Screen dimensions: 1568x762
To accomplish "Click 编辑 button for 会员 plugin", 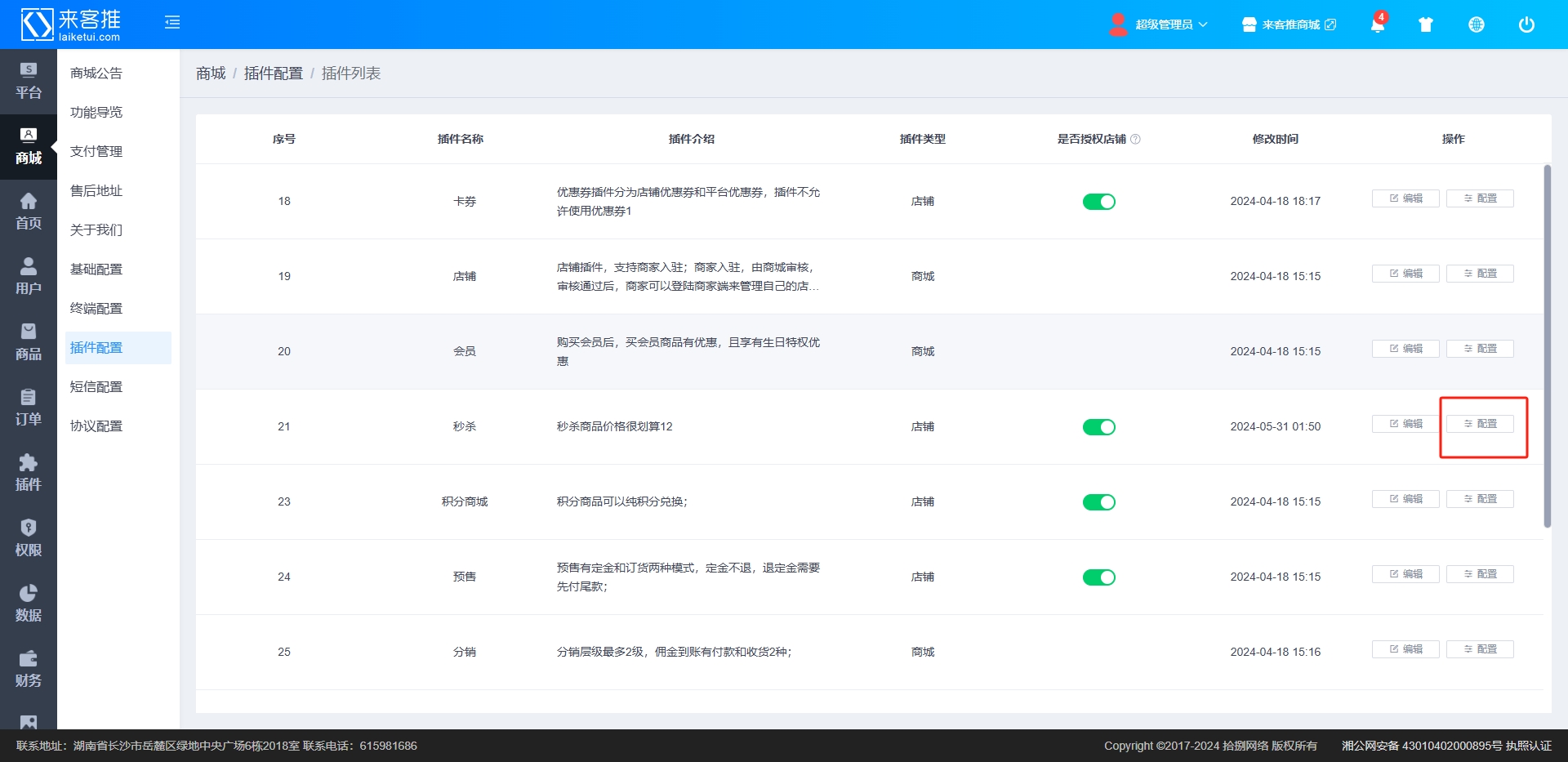I will (x=1405, y=349).
